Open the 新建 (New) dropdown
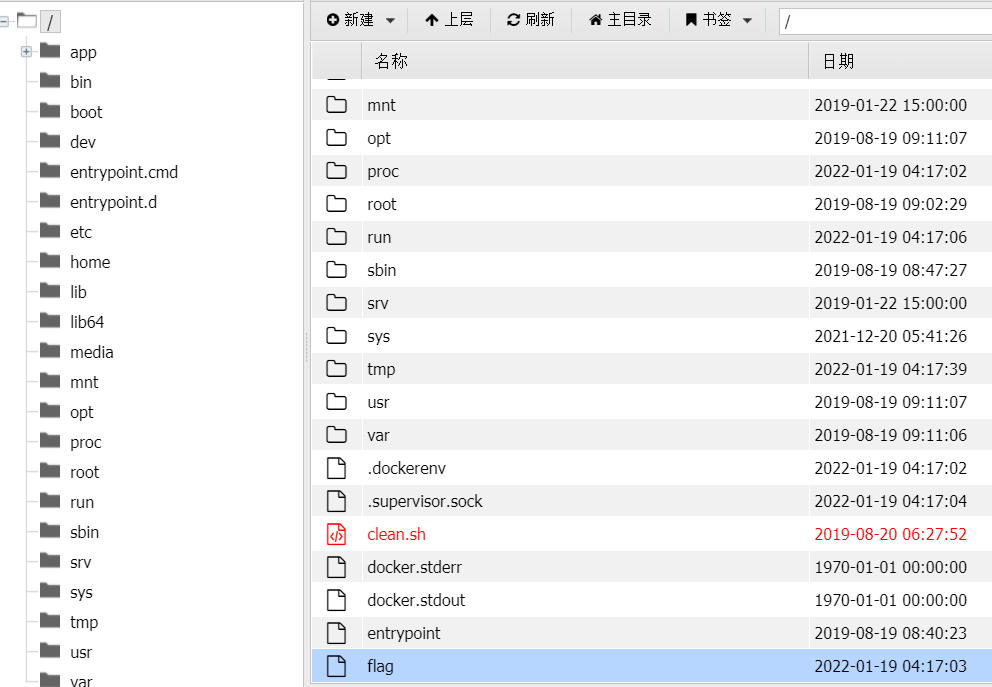Viewport: 992px width, 687px height. coord(361,20)
